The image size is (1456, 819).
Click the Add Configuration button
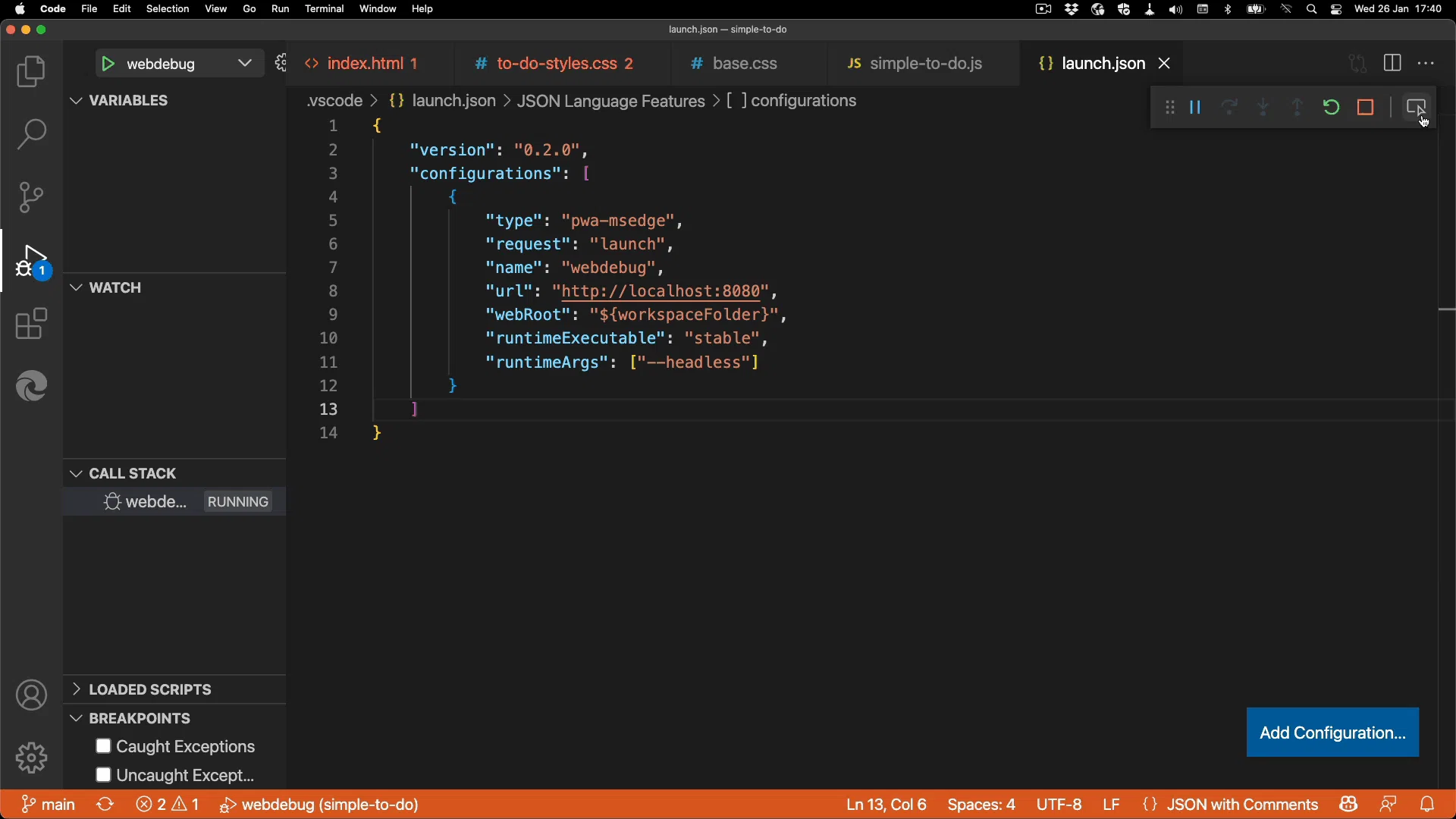pyautogui.click(x=1332, y=733)
